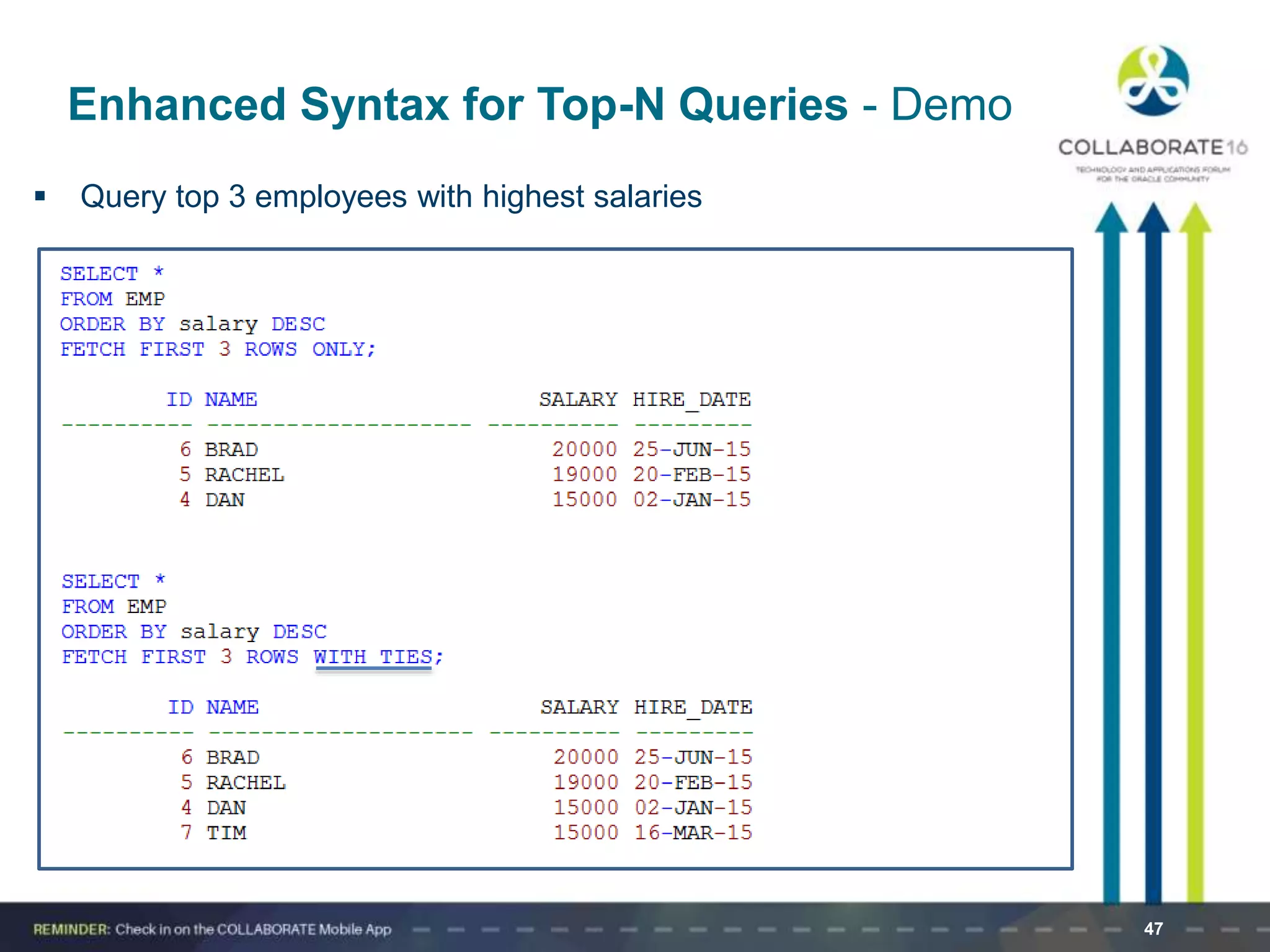
Task: Click the NAME header in first result
Action: tap(231, 399)
